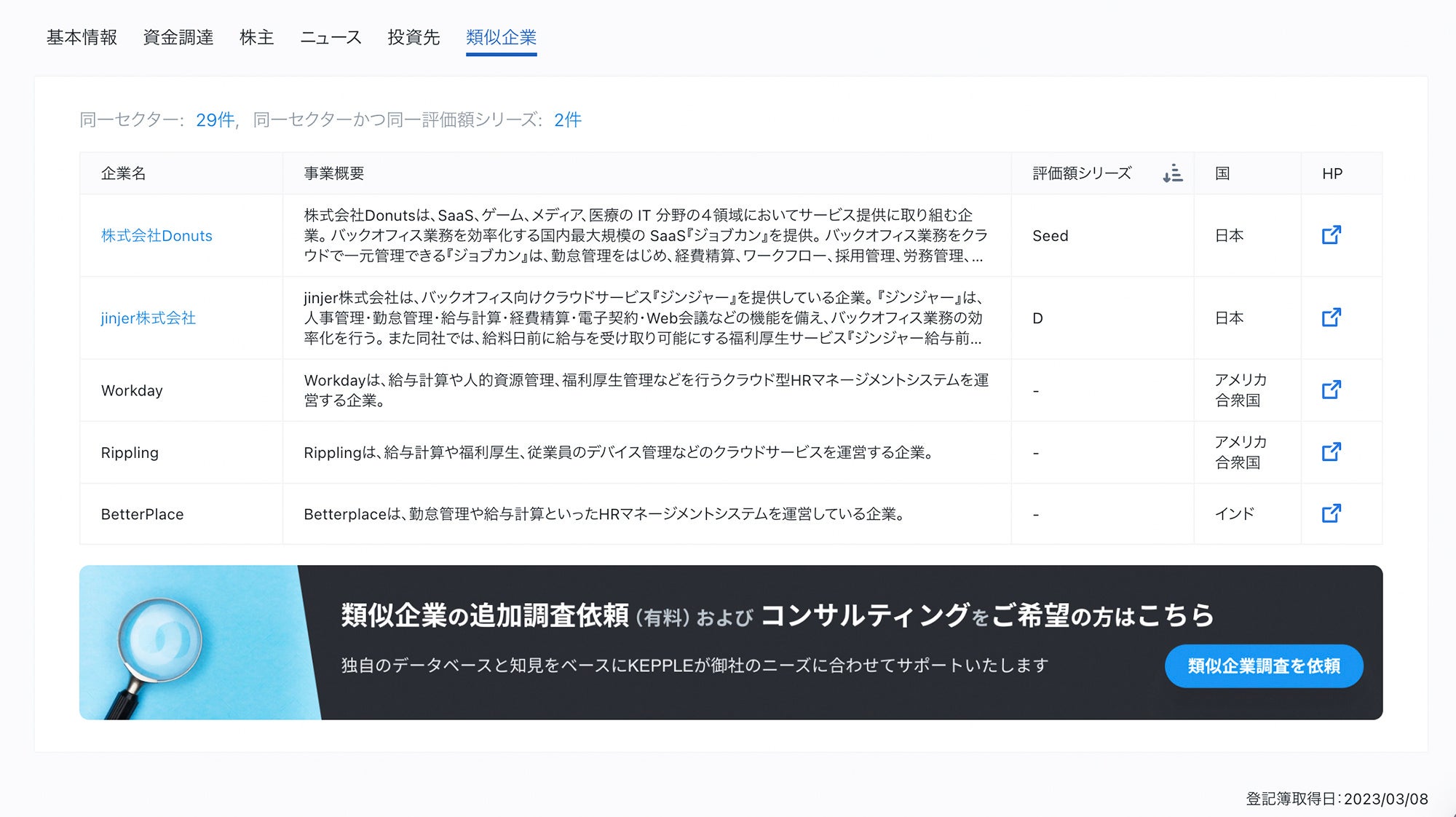This screenshot has width=1456, height=817.
Task: Open BetterPlace's homepage via external link icon
Action: tap(1332, 513)
